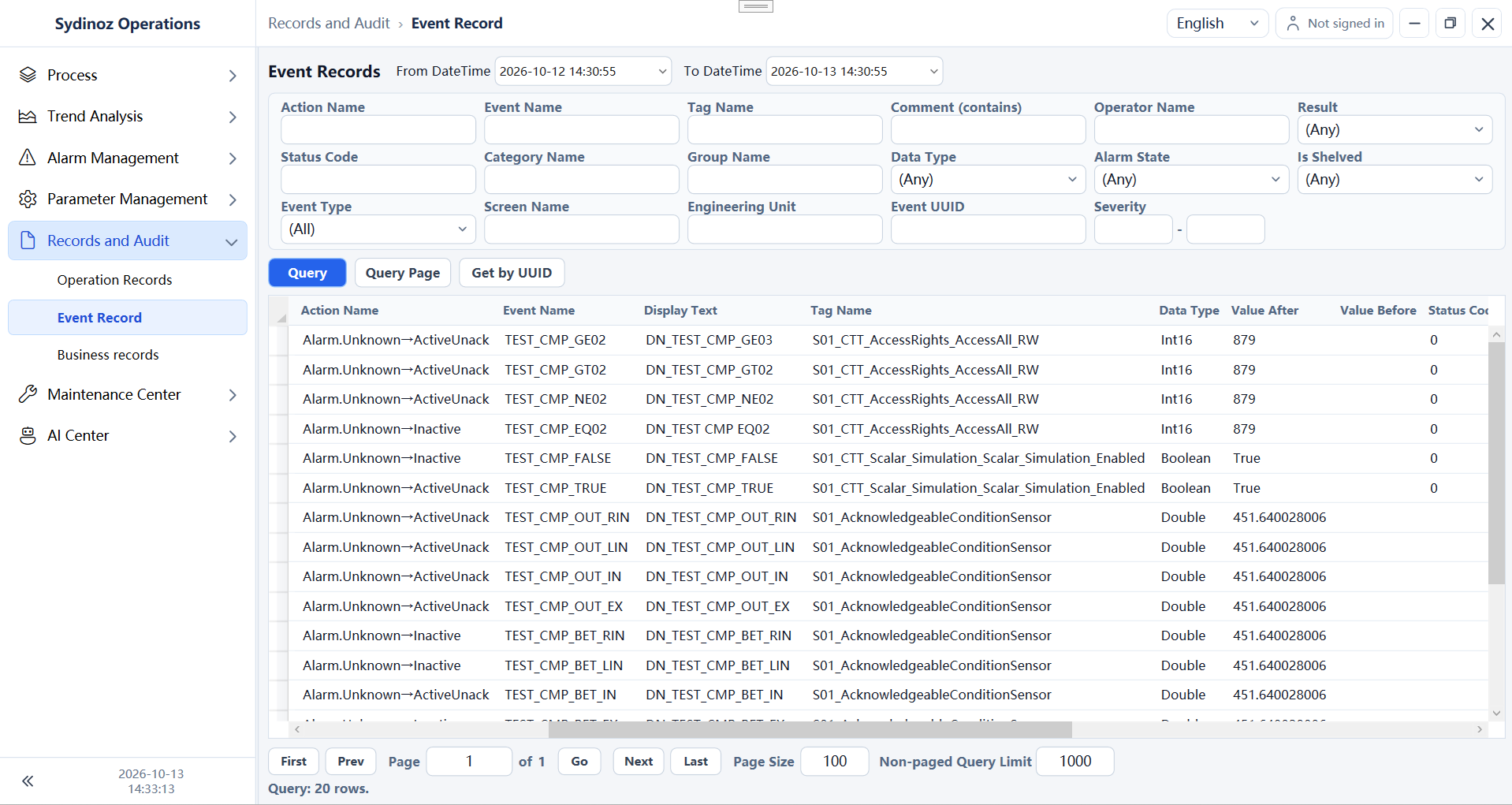
Task: Click the Records and Audit document icon
Action: (x=28, y=240)
